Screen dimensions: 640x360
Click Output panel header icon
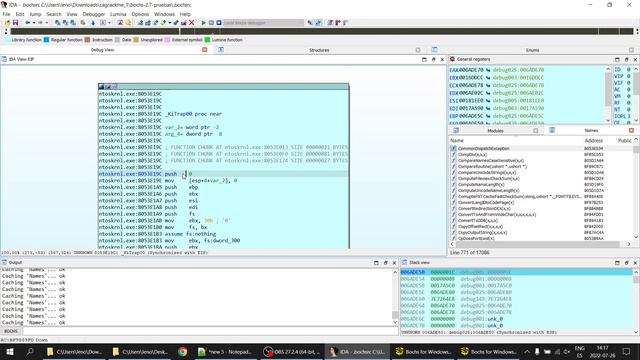[x=4, y=262]
